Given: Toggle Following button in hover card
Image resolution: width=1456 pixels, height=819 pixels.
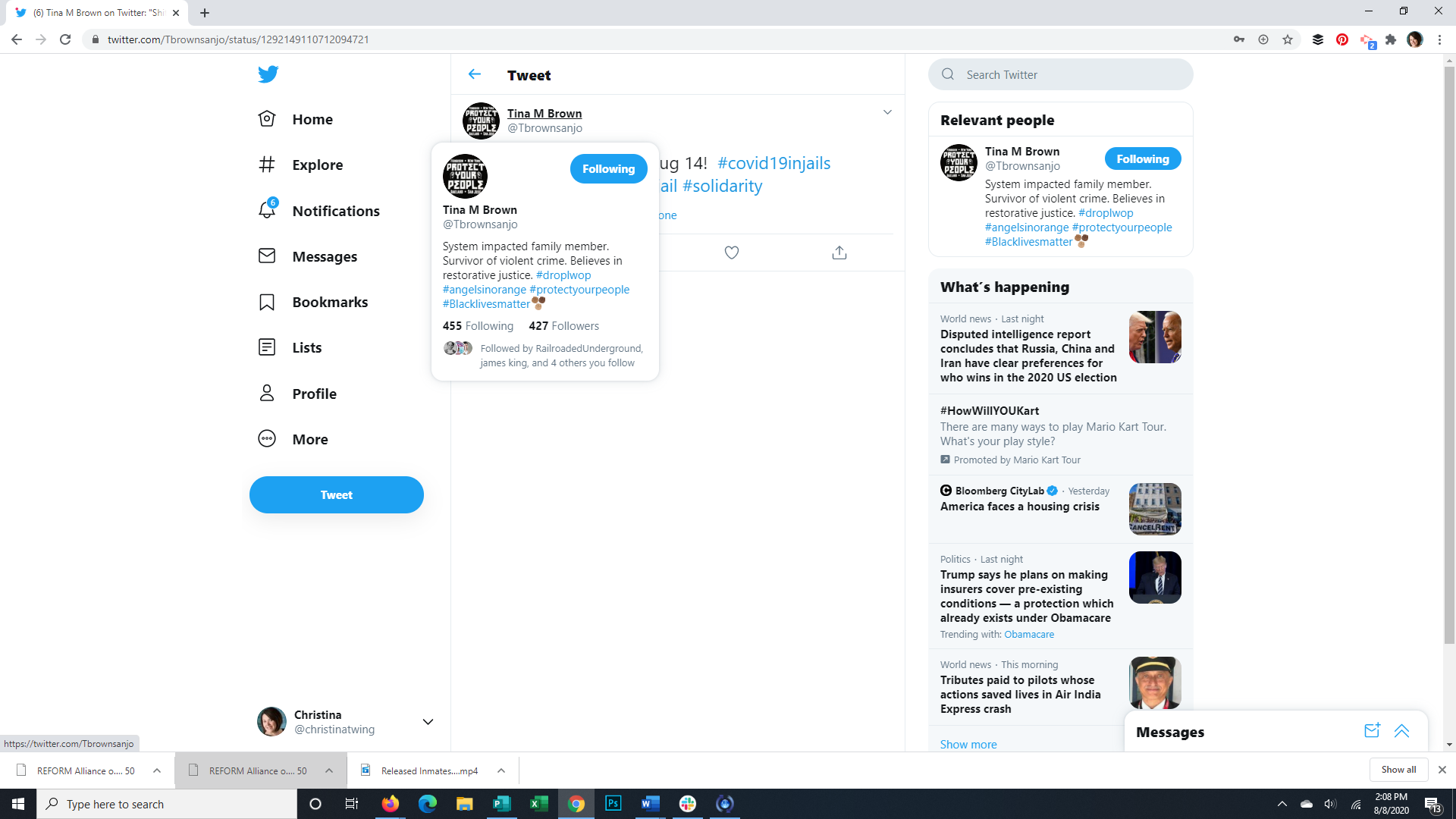Looking at the screenshot, I should tap(608, 168).
